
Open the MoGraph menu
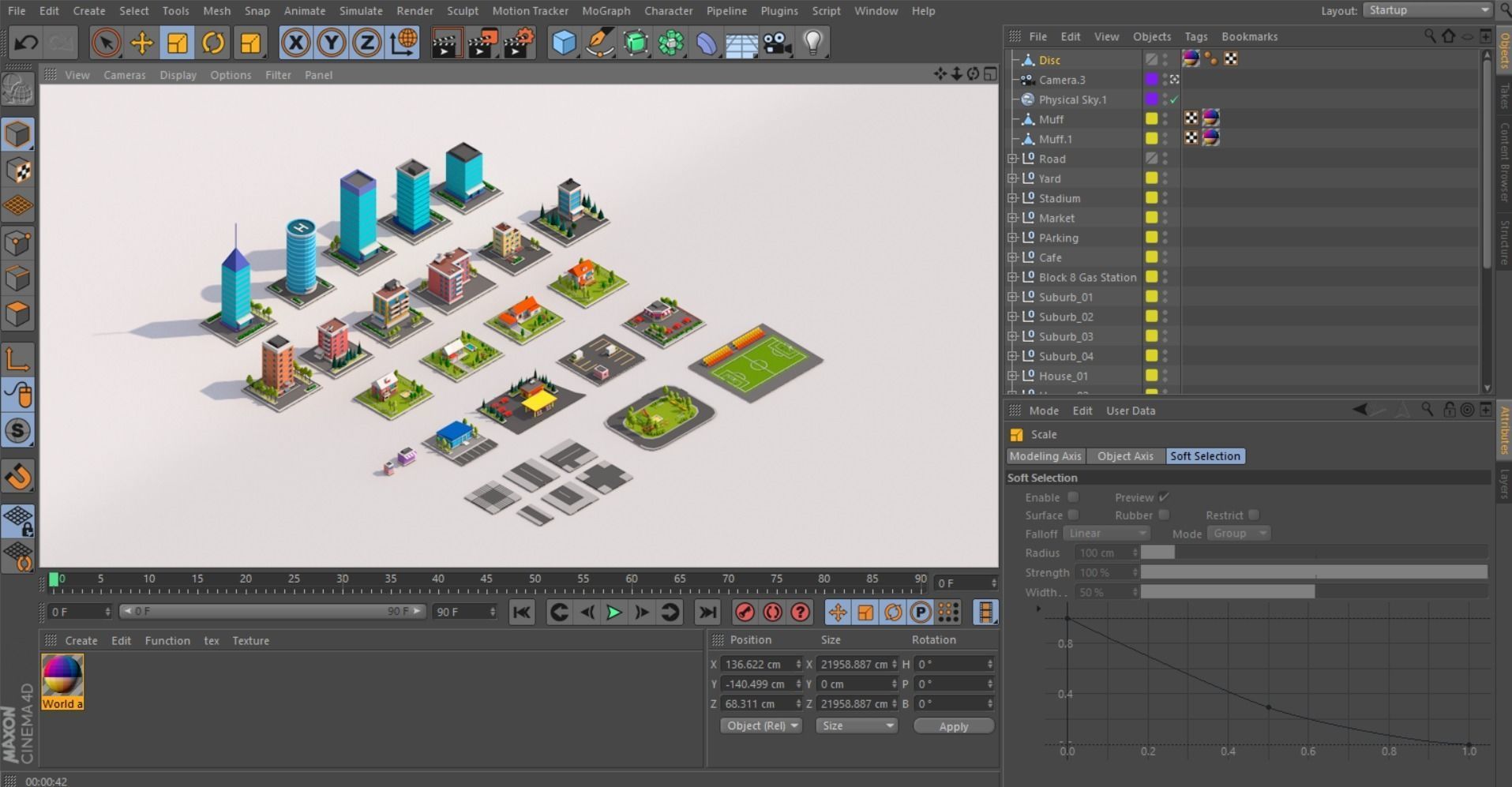606,11
